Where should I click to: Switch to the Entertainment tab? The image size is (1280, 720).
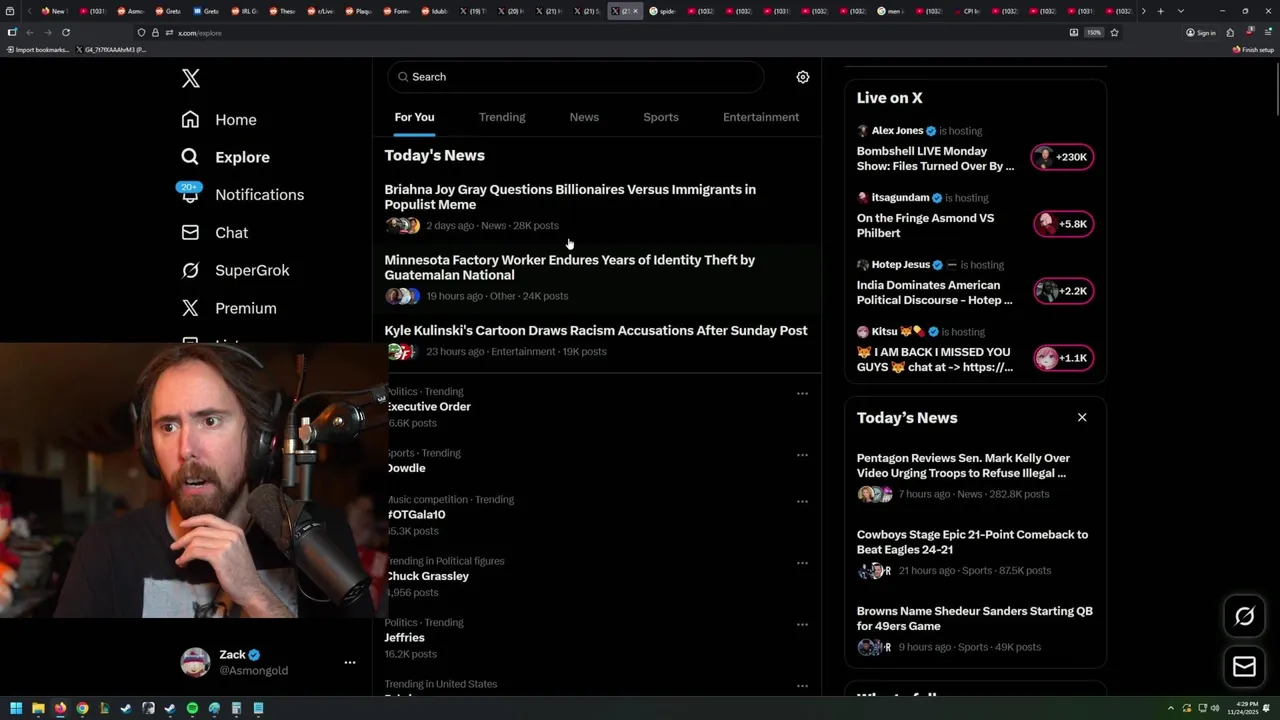pos(761,117)
